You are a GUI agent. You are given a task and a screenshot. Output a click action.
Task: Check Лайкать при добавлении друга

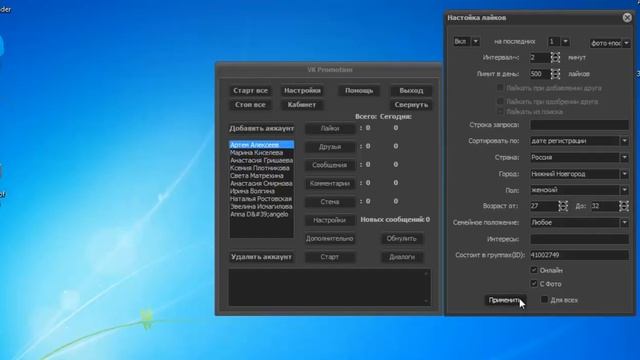pyautogui.click(x=500, y=88)
